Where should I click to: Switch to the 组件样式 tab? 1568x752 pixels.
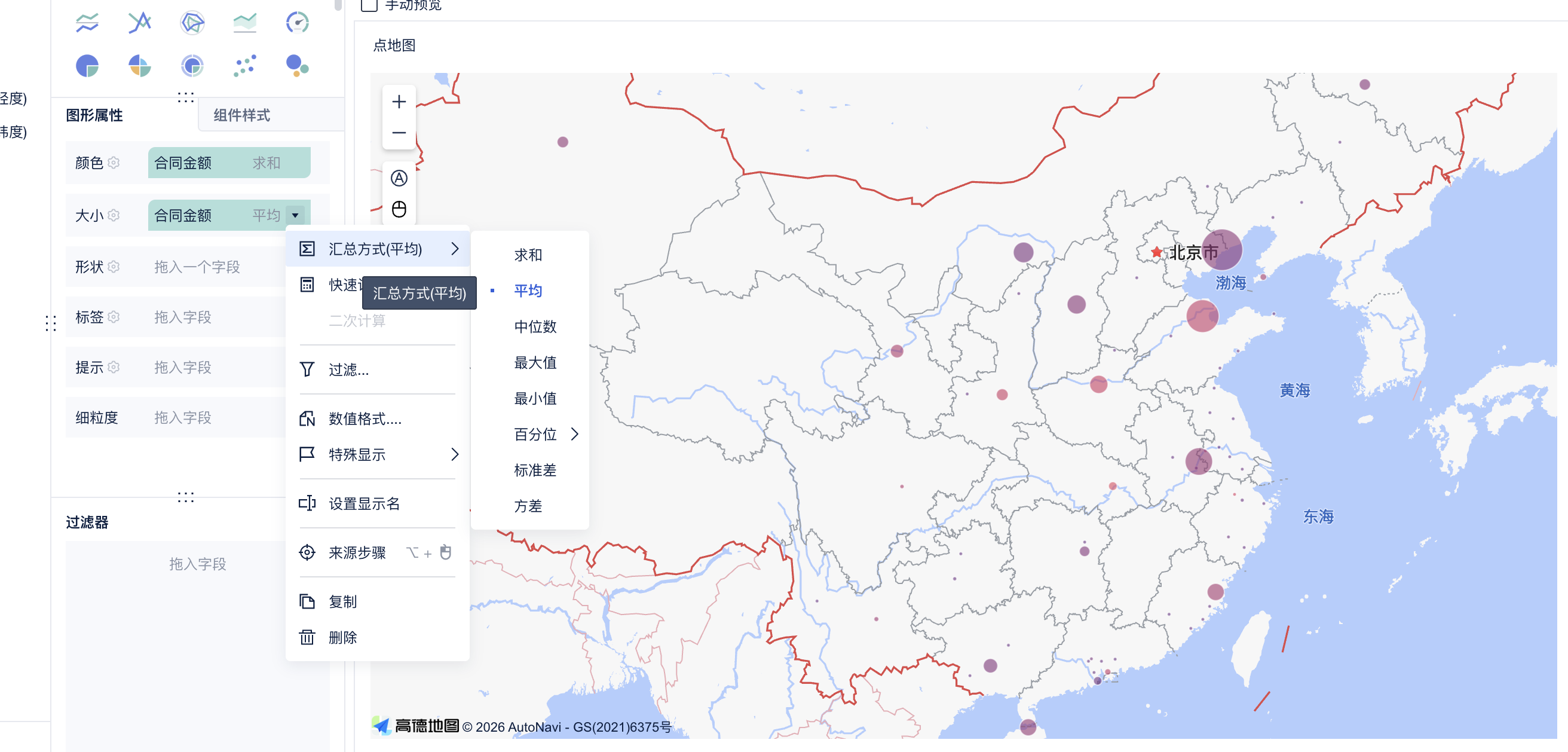[241, 115]
